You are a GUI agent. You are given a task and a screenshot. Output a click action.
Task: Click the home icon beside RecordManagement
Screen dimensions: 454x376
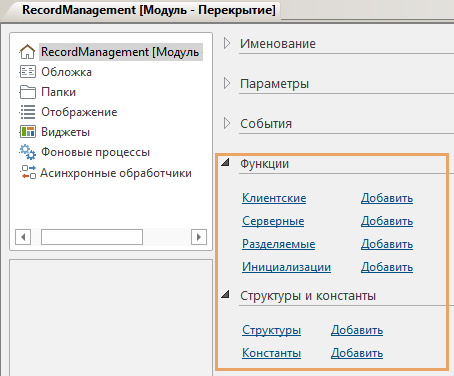[27, 52]
